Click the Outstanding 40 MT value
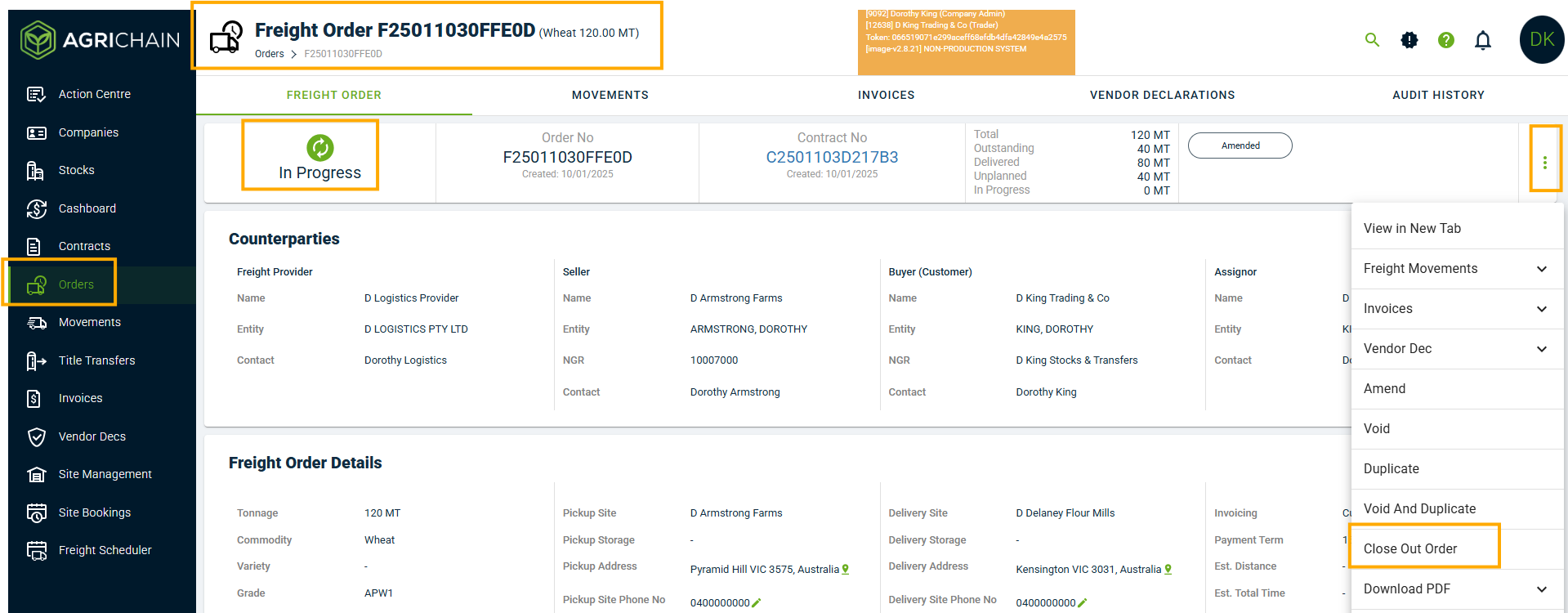 pos(1153,149)
